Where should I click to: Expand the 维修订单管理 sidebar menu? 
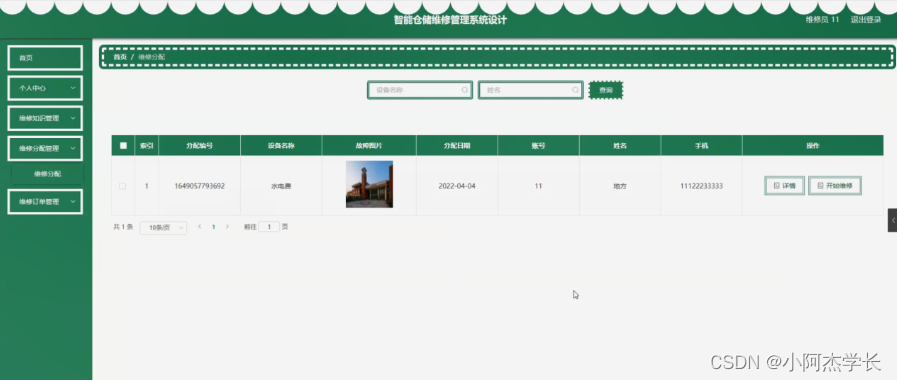point(45,202)
